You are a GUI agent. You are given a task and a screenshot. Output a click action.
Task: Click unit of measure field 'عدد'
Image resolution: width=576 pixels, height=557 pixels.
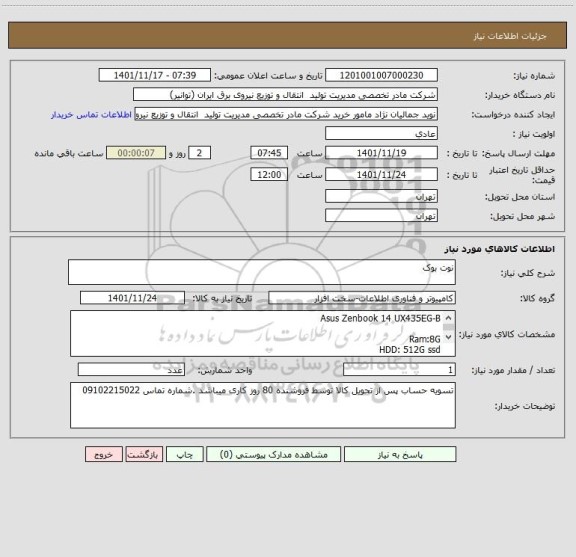pyautogui.click(x=131, y=370)
